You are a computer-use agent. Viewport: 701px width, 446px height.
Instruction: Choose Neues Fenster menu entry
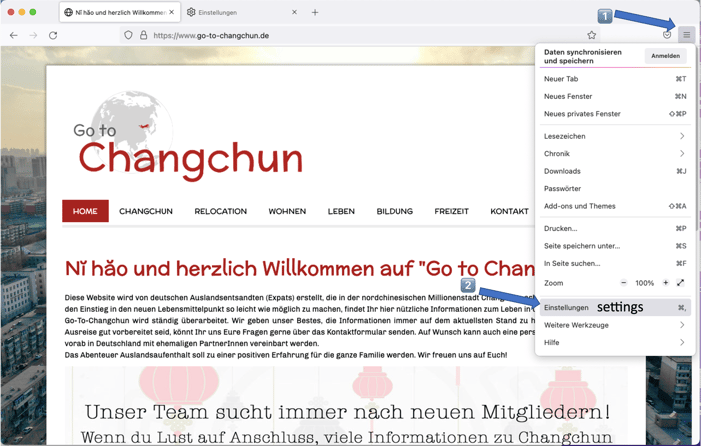[615, 96]
